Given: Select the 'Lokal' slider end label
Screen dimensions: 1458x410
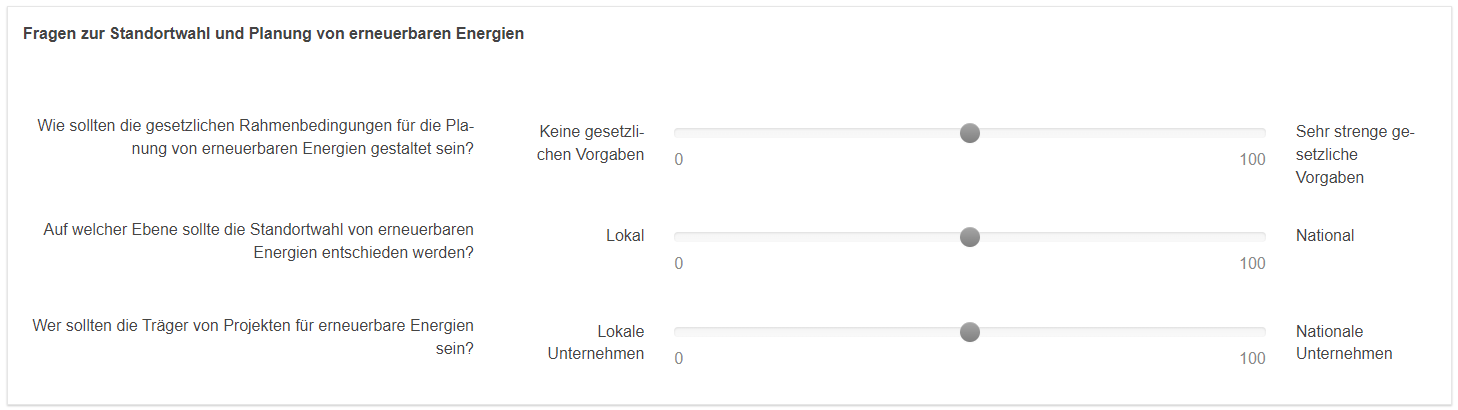Looking at the screenshot, I should [x=625, y=236].
